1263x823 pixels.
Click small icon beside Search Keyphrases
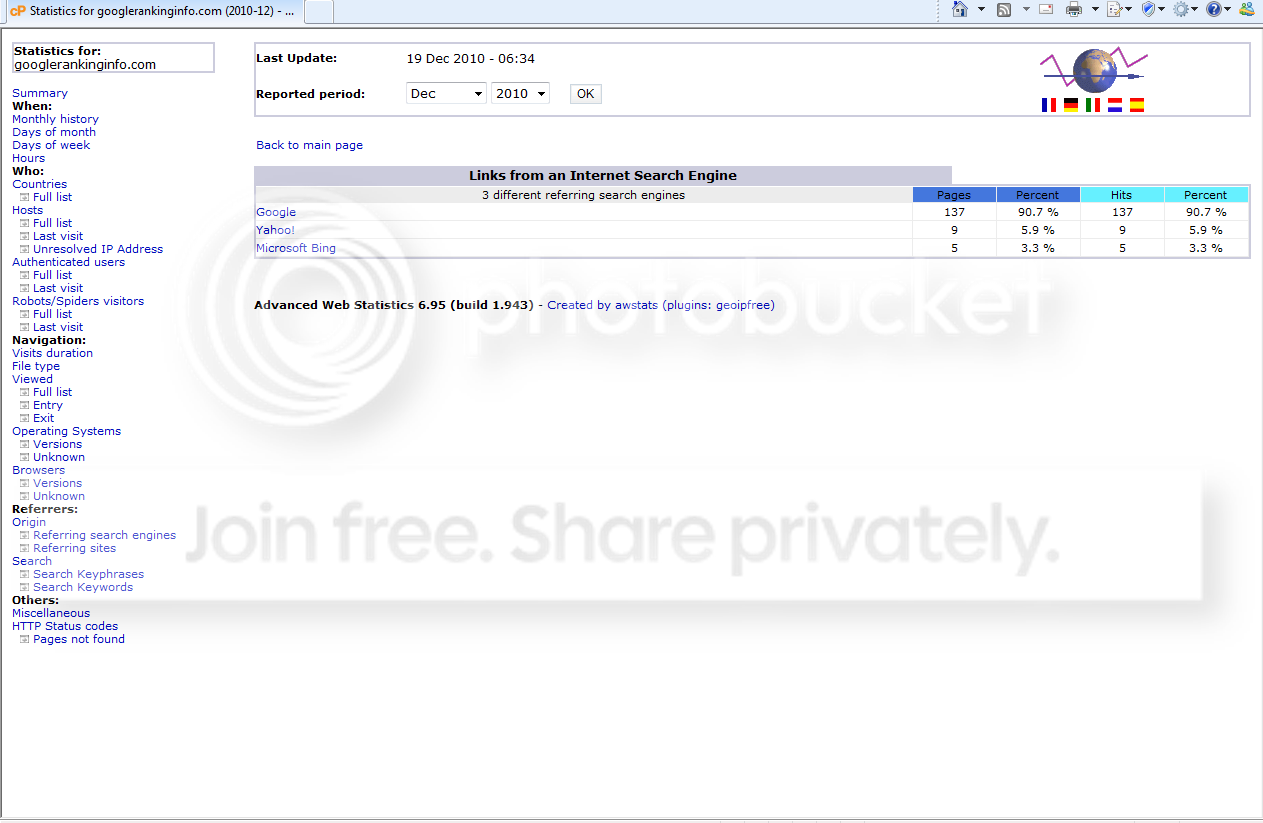[25, 574]
